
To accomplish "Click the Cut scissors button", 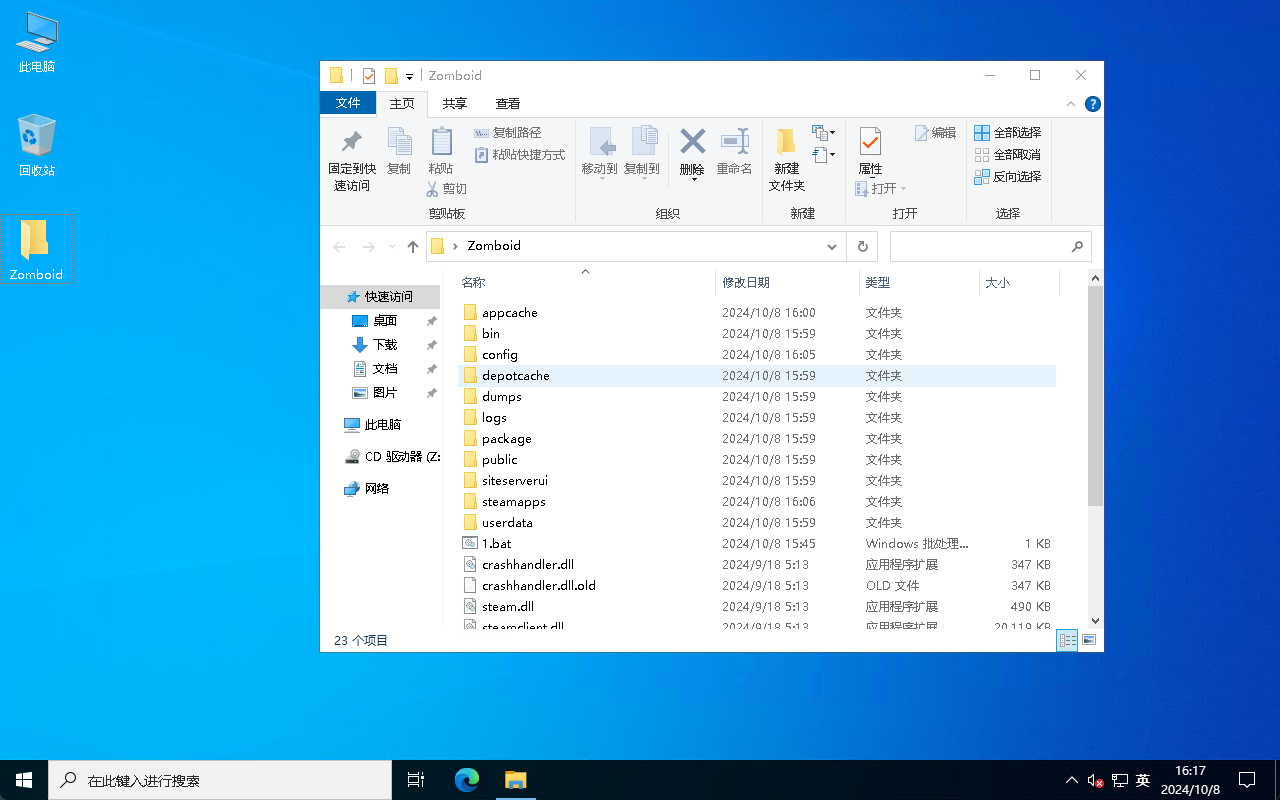I will point(447,188).
